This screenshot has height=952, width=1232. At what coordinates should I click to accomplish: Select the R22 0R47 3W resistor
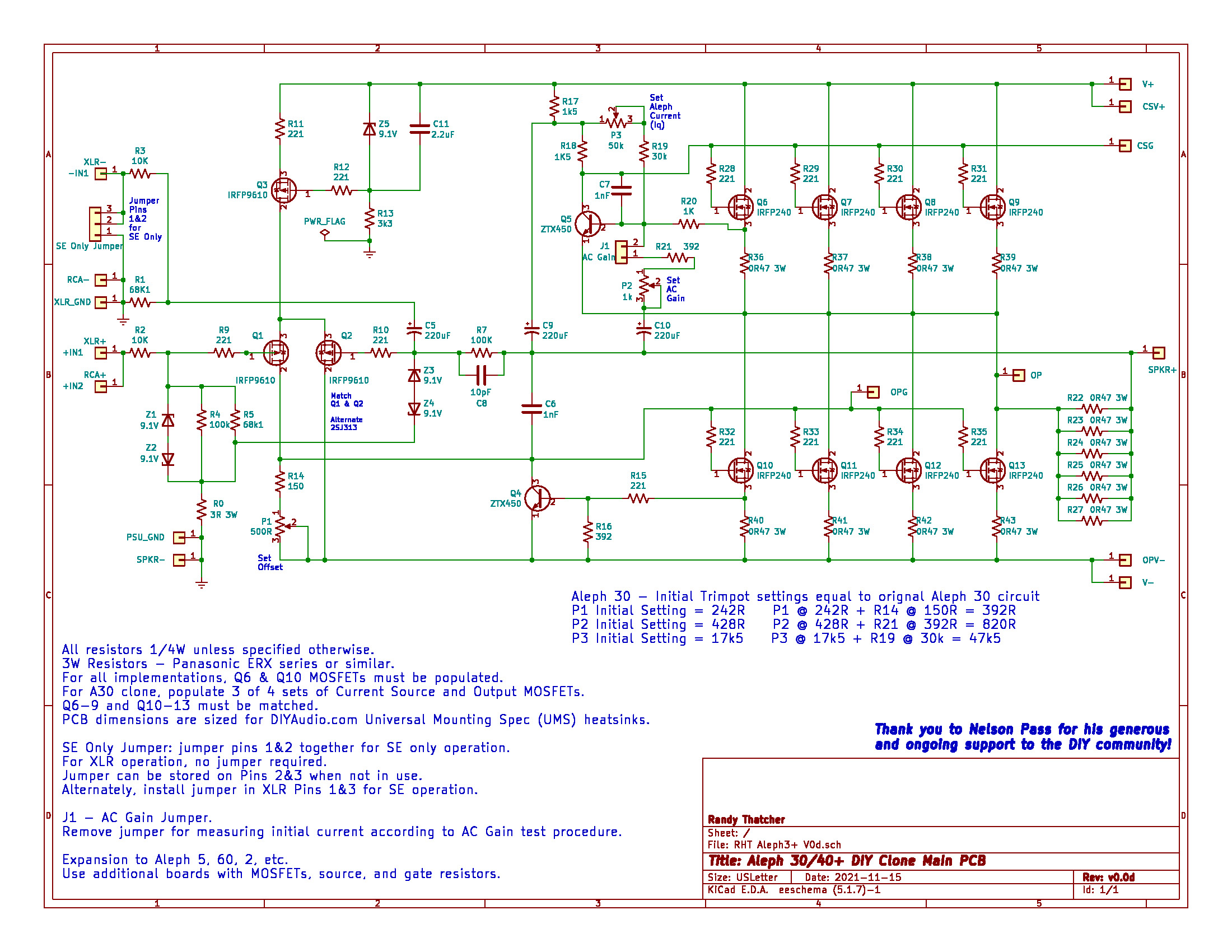pyautogui.click(x=1093, y=409)
